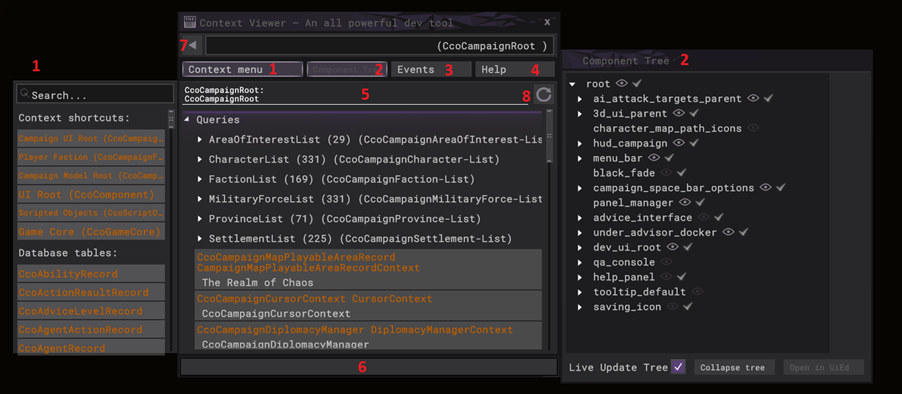Screen dimensions: 902x394
Task: Toggle eye icon for dev_ui_root
Action: tap(672, 247)
